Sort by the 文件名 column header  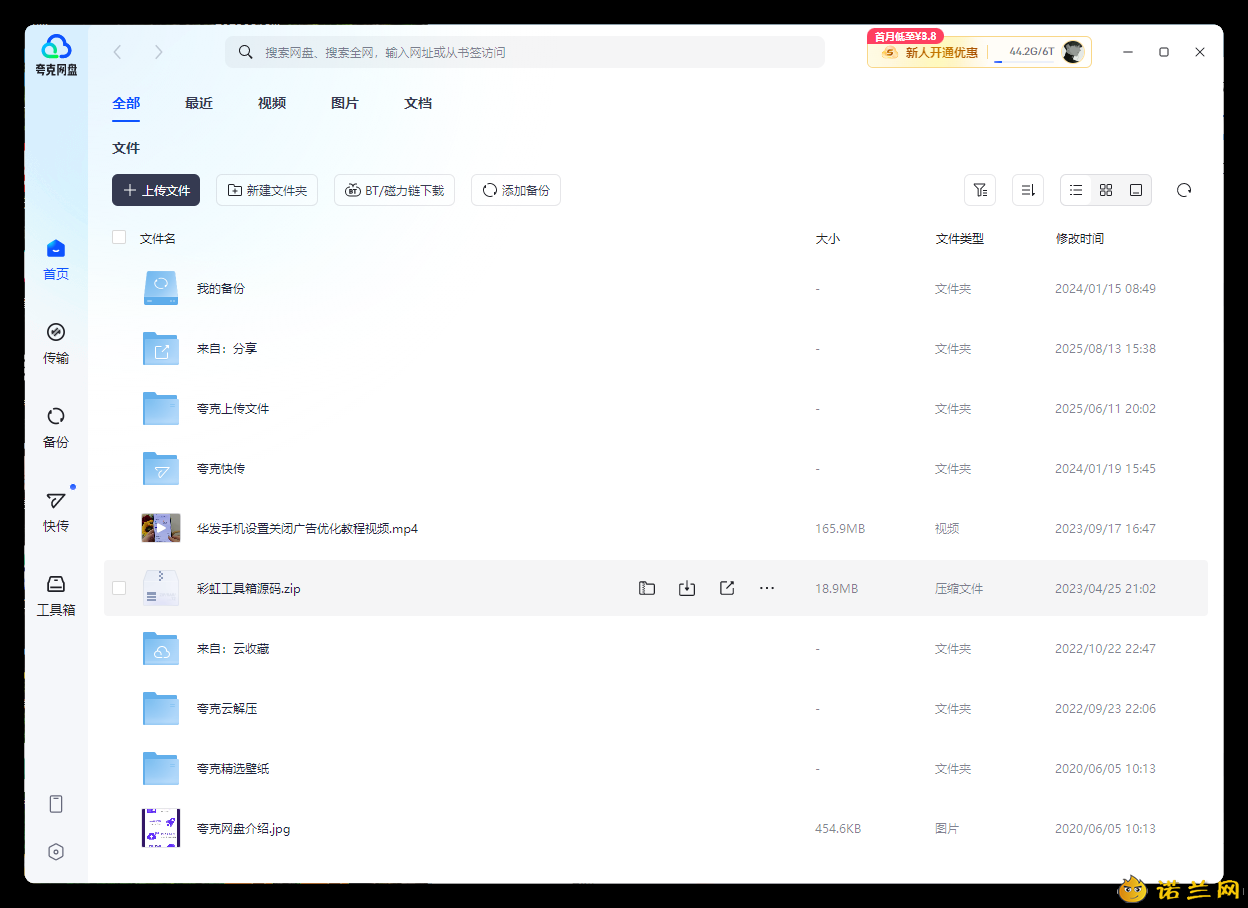click(x=158, y=238)
